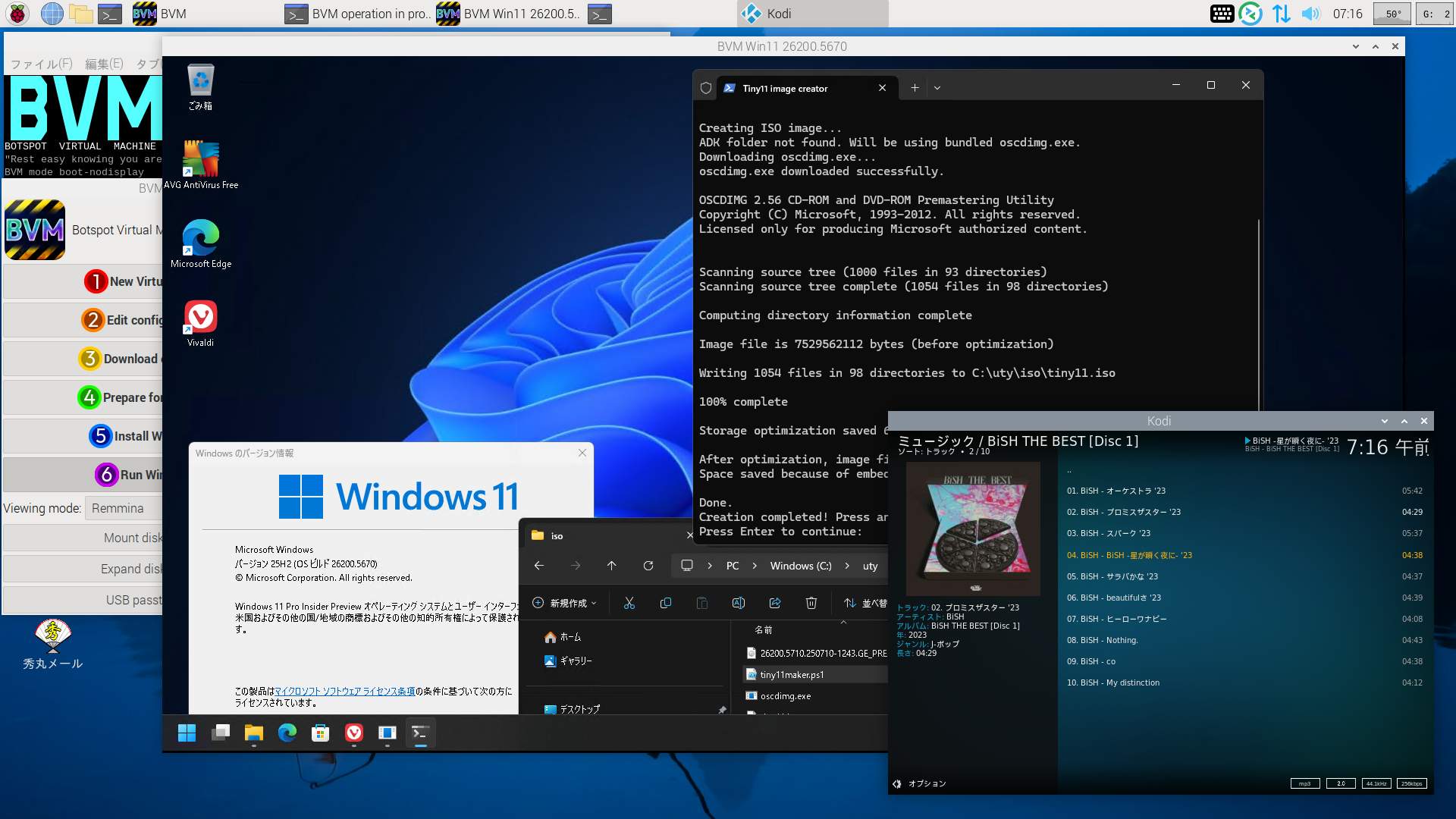
Task: Click the Cut icon in Explorer toolbar
Action: [x=629, y=603]
